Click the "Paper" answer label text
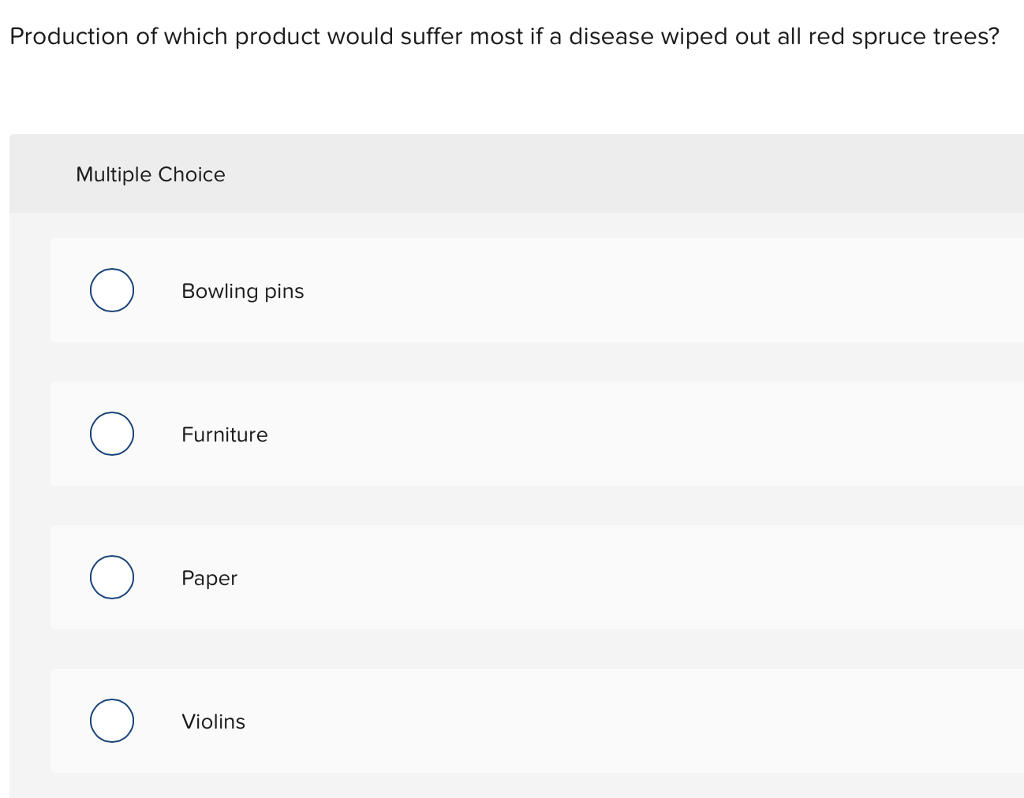This screenshot has height=798, width=1024. (209, 578)
